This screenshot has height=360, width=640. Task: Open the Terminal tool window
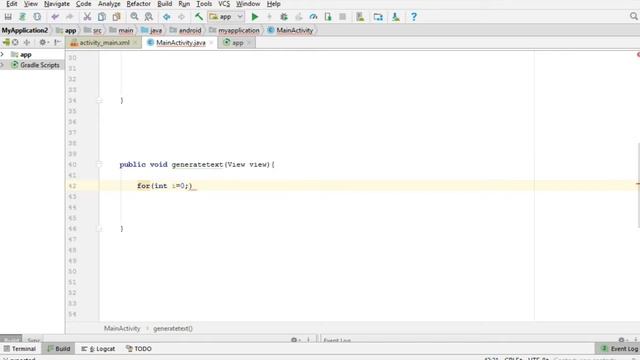(x=20, y=349)
